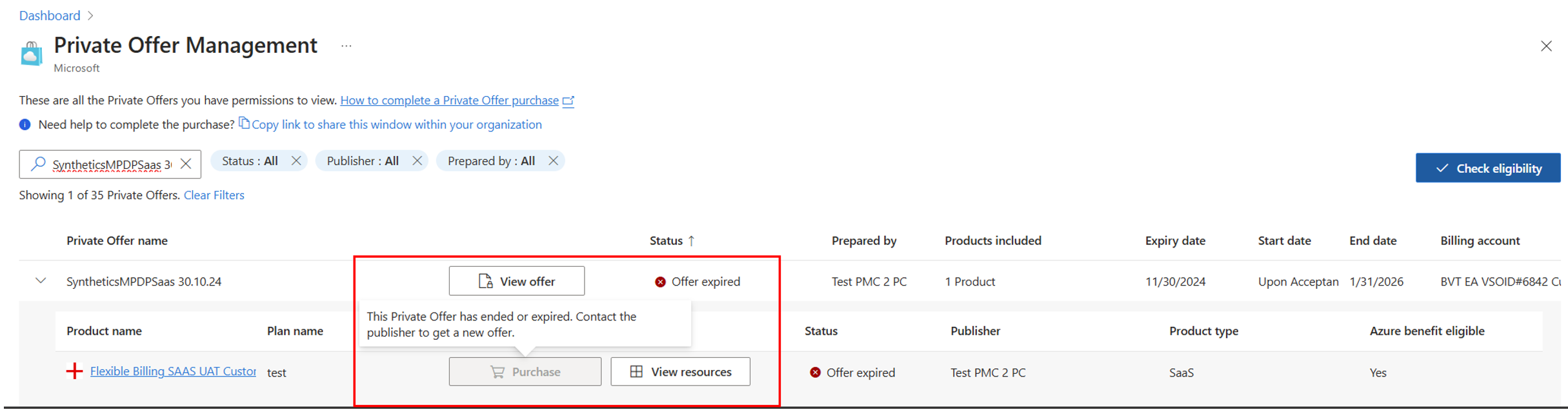Click the Dashboard breadcrumb link

[x=50, y=15]
